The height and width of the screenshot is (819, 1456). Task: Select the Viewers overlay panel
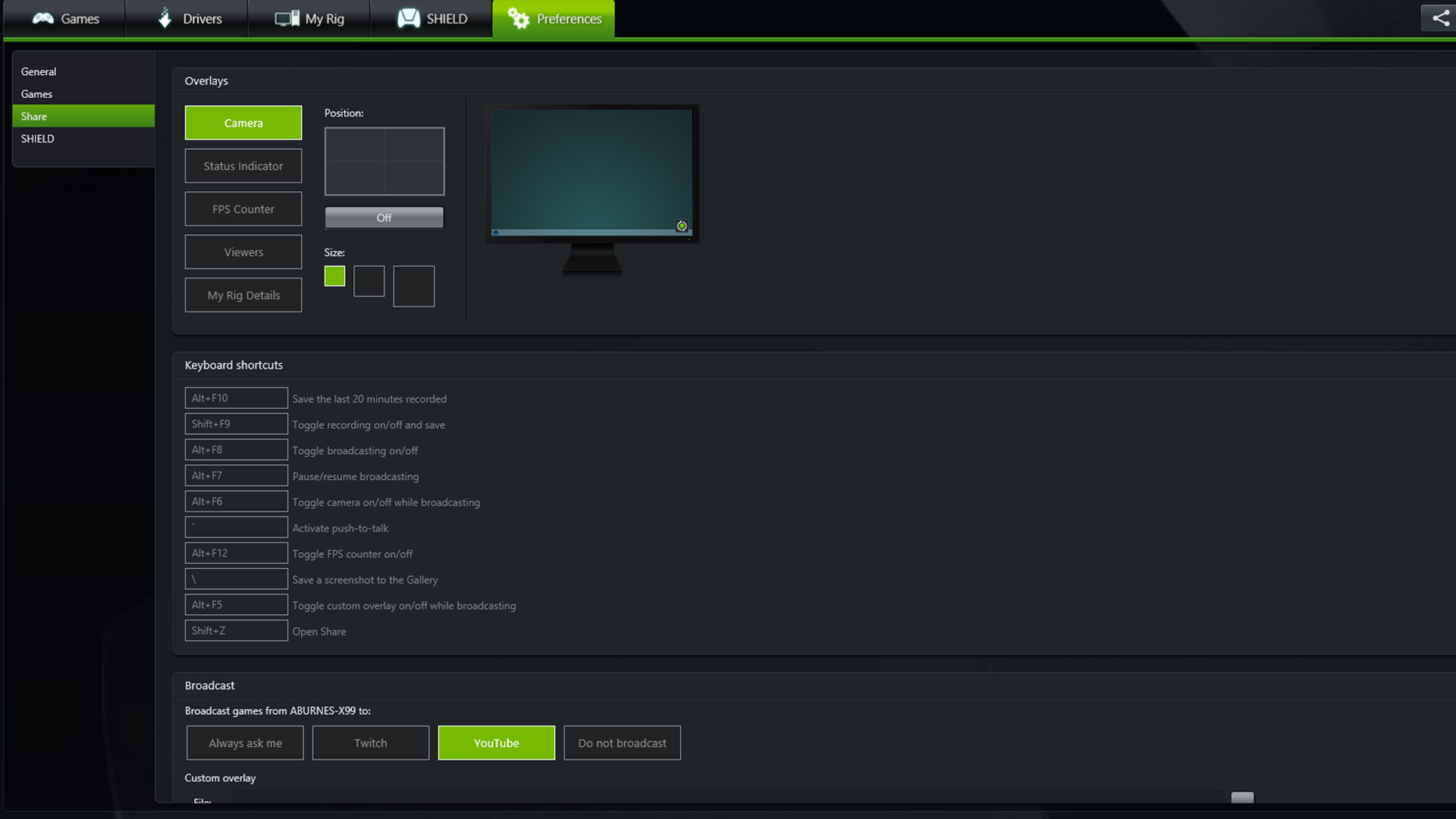coord(243,251)
